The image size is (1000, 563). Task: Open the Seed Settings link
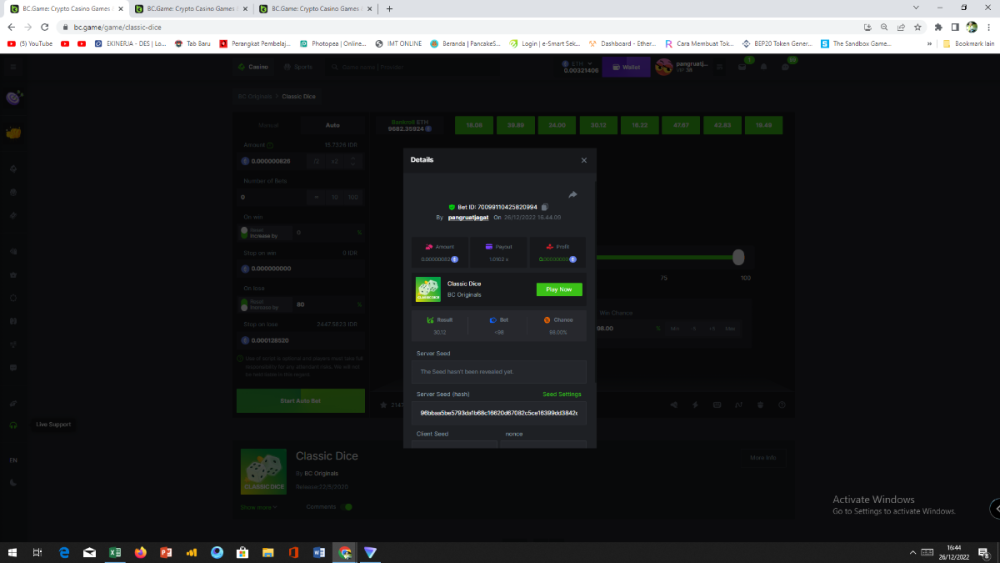point(561,394)
